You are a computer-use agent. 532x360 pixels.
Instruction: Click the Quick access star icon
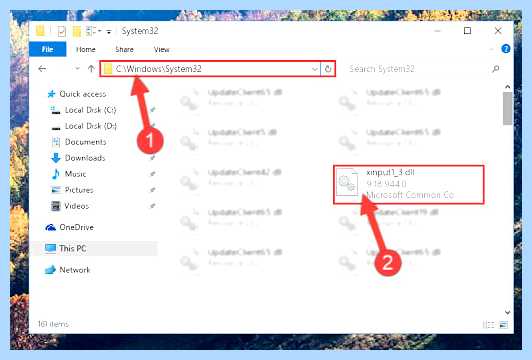click(51, 94)
